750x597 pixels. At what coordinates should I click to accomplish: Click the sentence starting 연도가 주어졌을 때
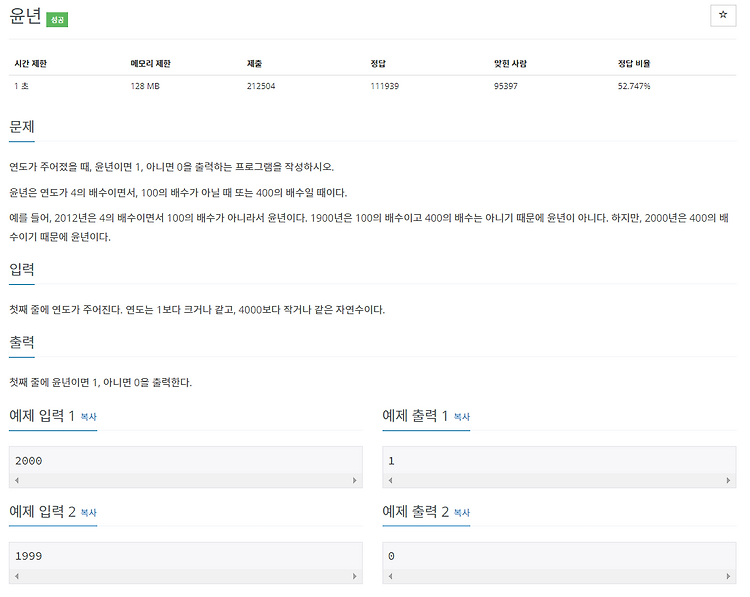pyautogui.click(x=172, y=167)
